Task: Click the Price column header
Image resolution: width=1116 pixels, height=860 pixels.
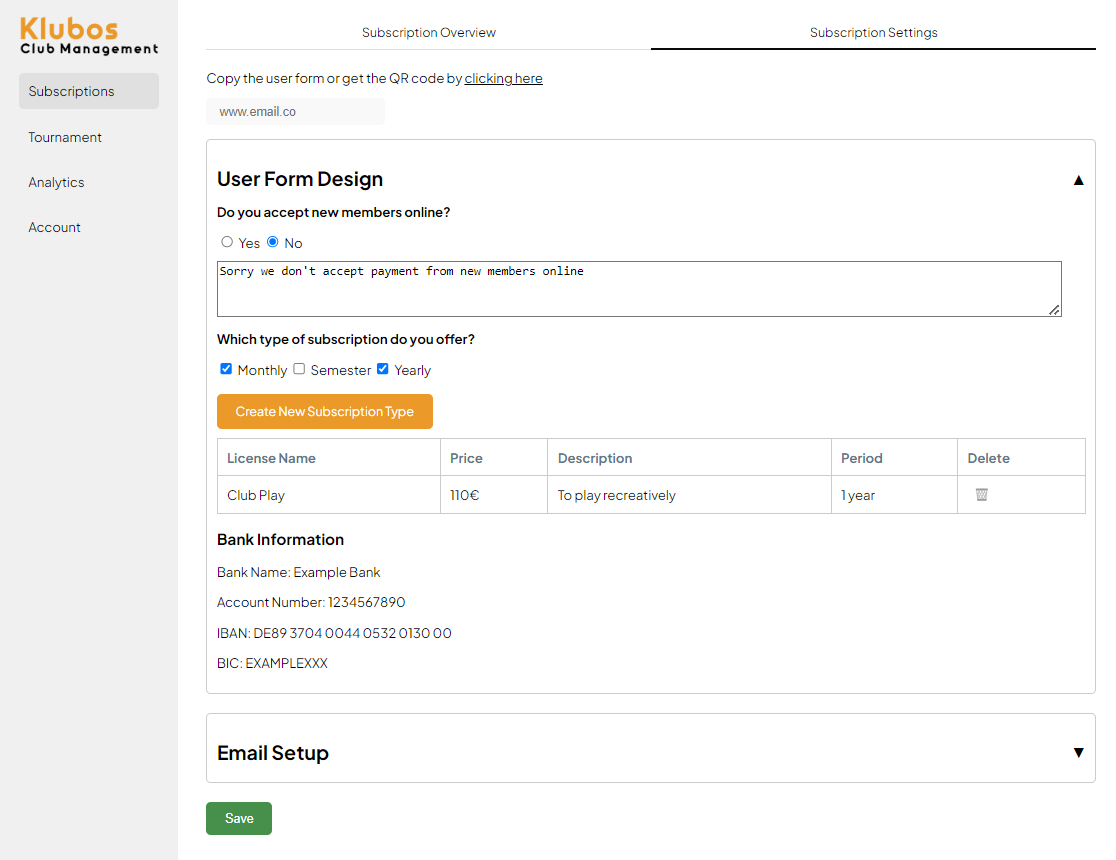Action: pyautogui.click(x=494, y=458)
